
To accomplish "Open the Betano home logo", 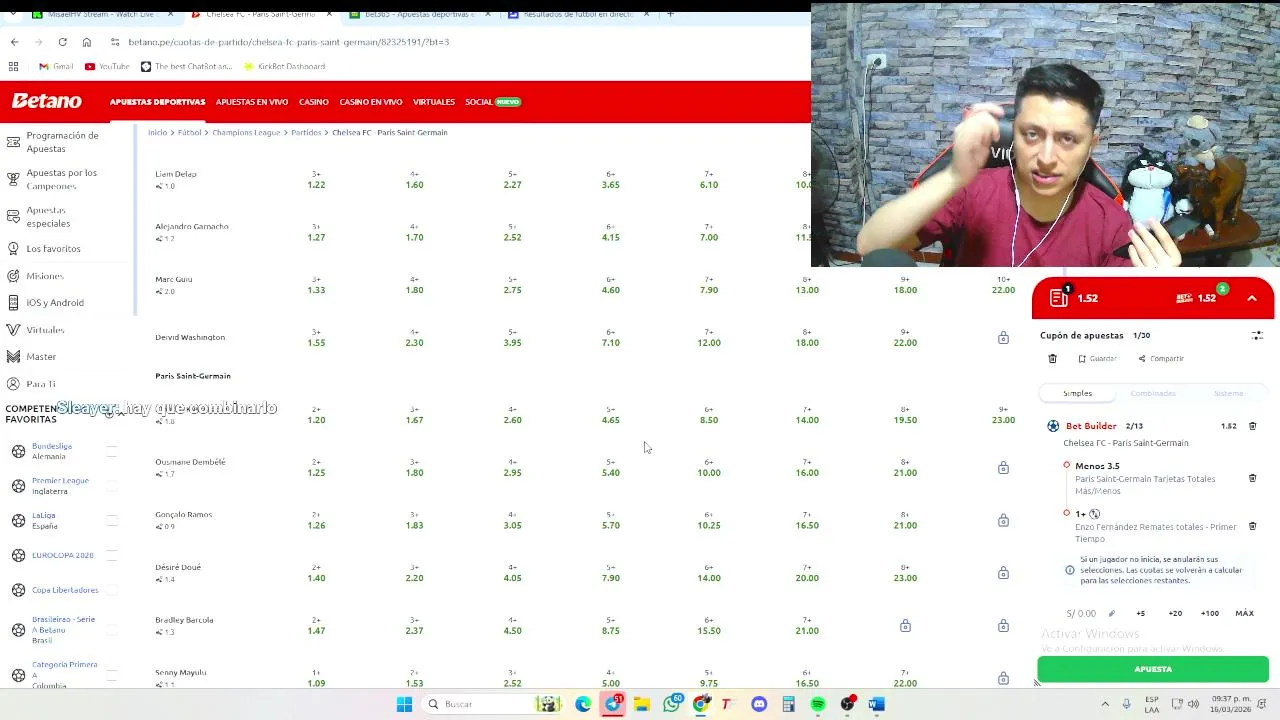I will (x=46, y=101).
